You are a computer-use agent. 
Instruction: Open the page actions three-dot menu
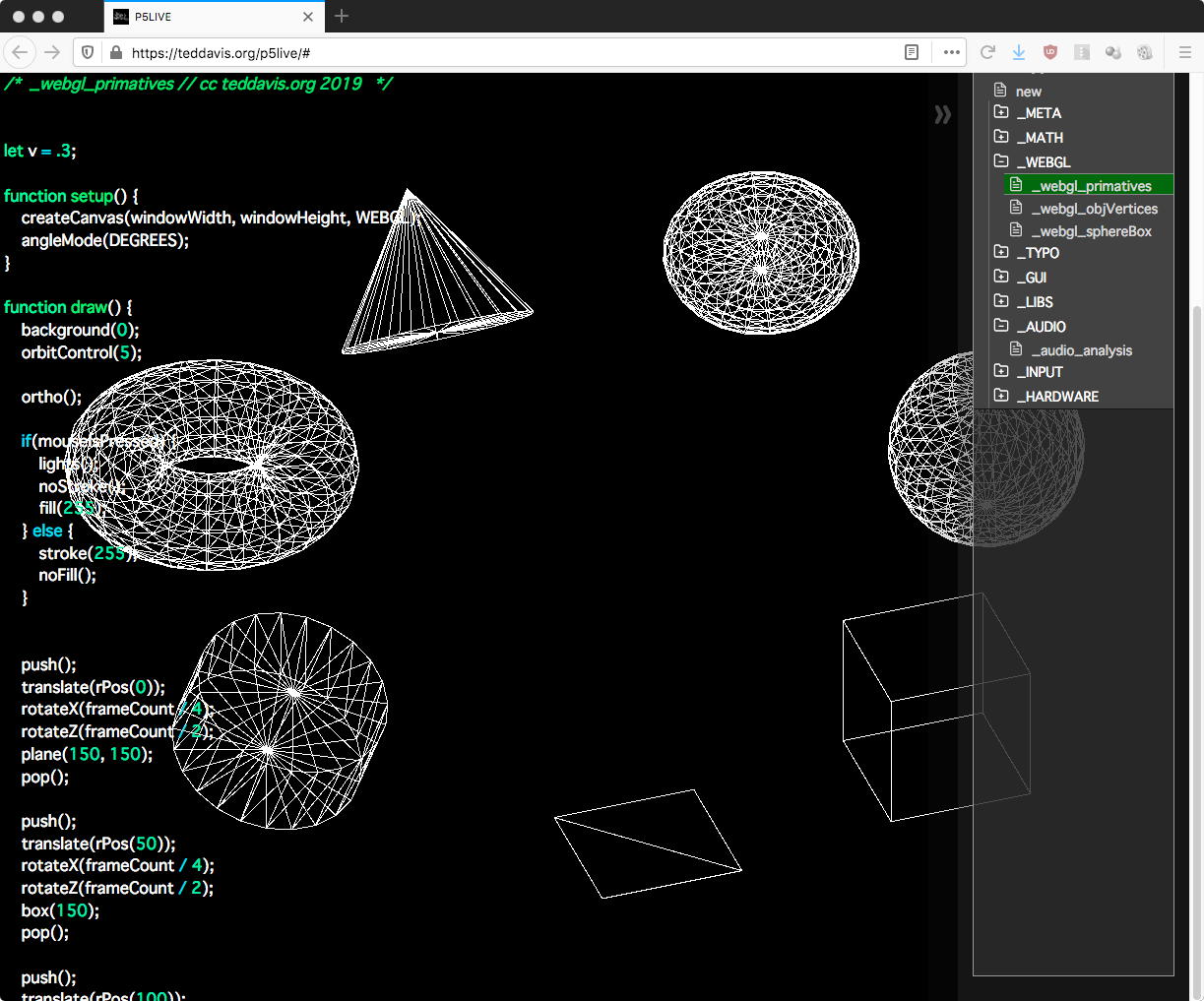[951, 52]
